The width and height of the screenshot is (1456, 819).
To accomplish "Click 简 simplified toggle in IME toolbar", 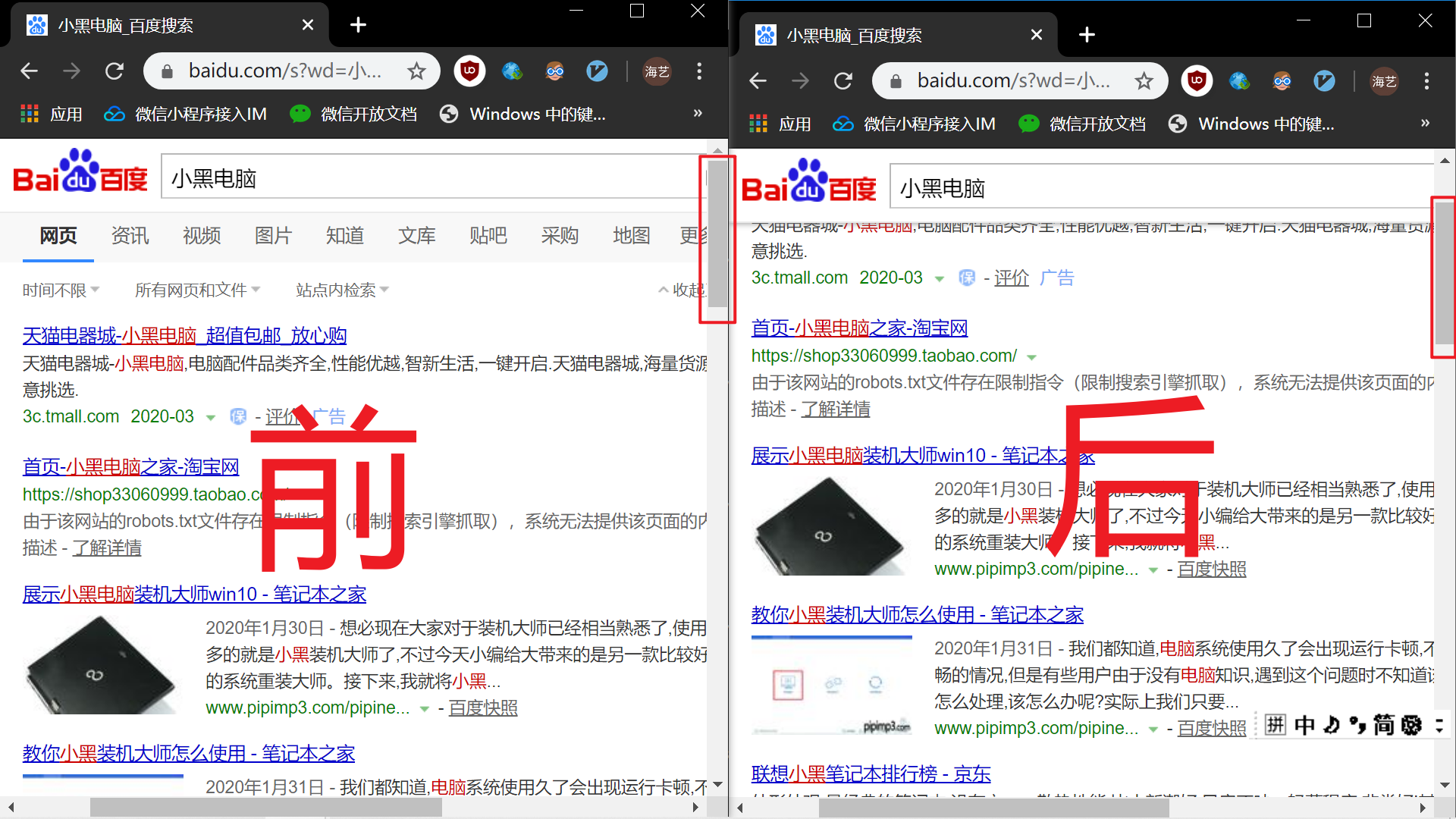I will click(1383, 726).
